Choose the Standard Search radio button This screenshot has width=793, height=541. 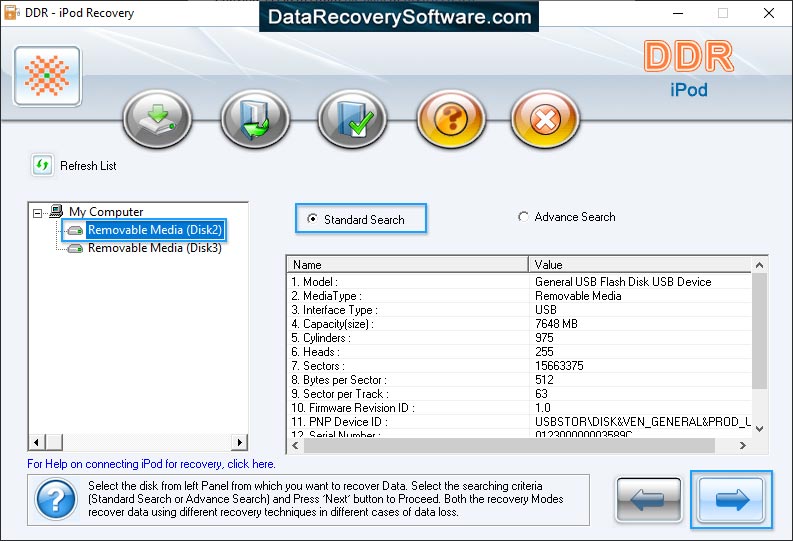click(x=313, y=219)
